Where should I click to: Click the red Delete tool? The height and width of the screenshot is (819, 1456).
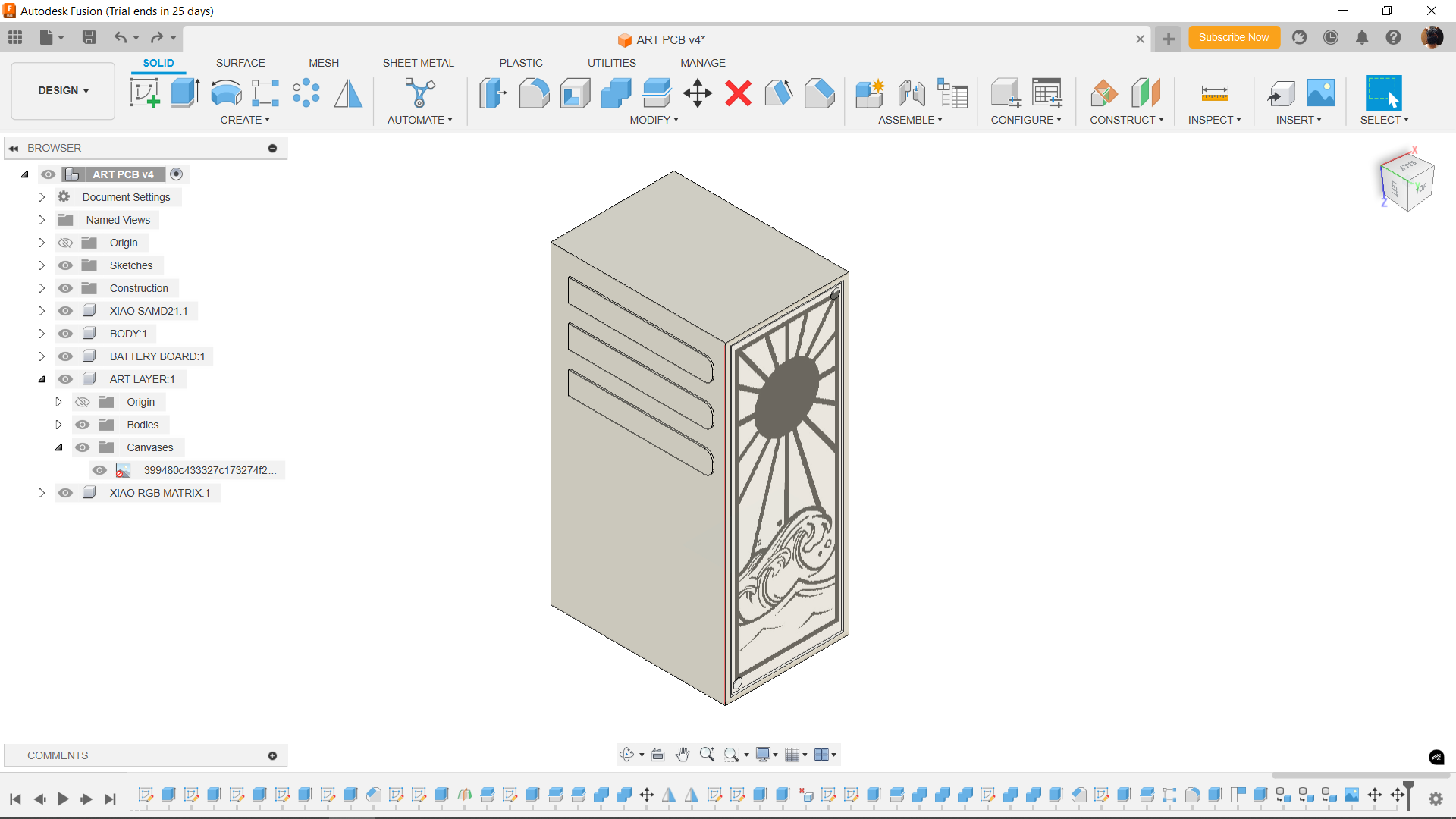point(738,93)
